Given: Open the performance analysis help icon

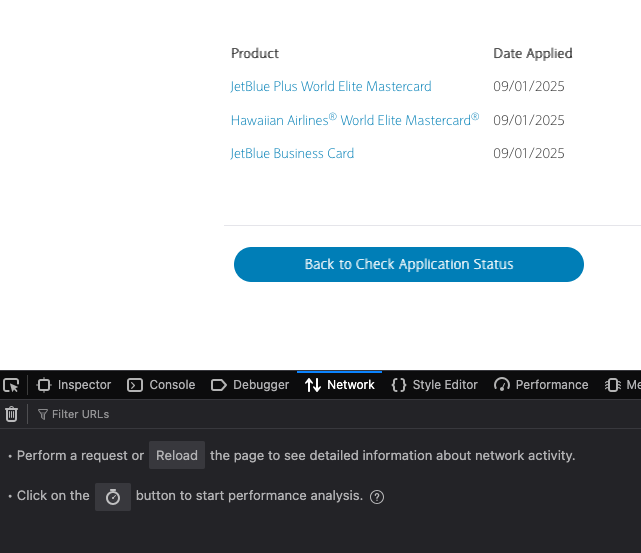Looking at the screenshot, I should 377,497.
